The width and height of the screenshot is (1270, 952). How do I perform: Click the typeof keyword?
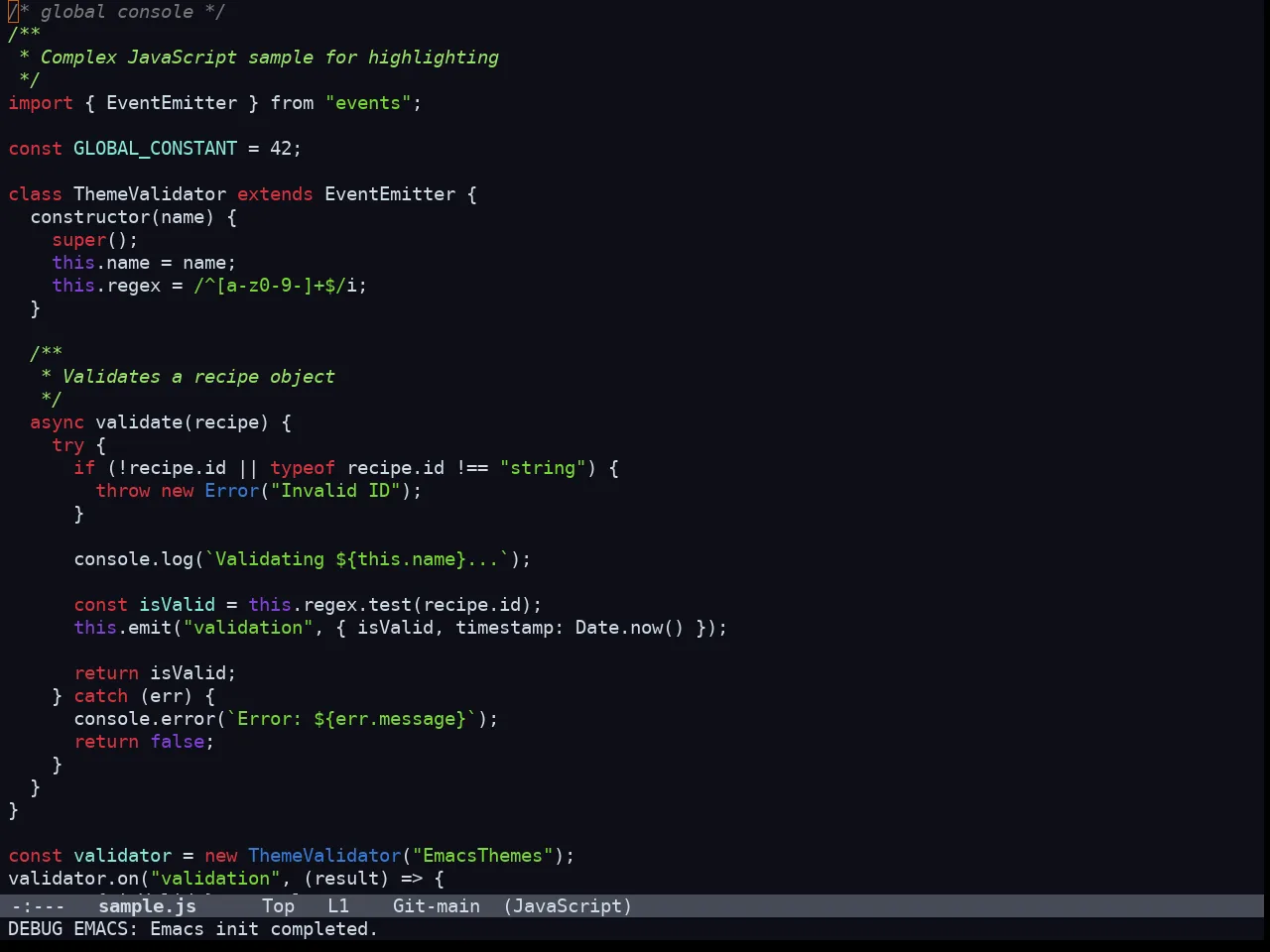coord(303,468)
